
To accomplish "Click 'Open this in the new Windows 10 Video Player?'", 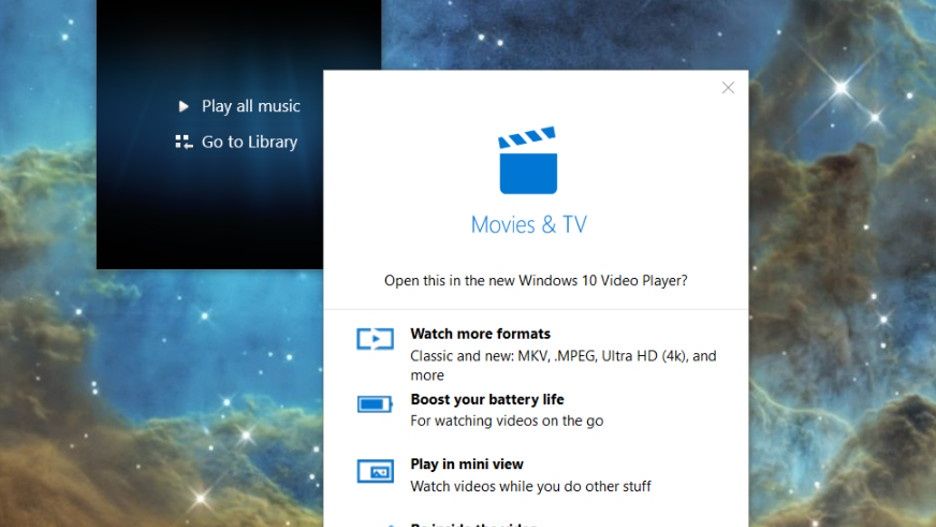I will (535, 281).
